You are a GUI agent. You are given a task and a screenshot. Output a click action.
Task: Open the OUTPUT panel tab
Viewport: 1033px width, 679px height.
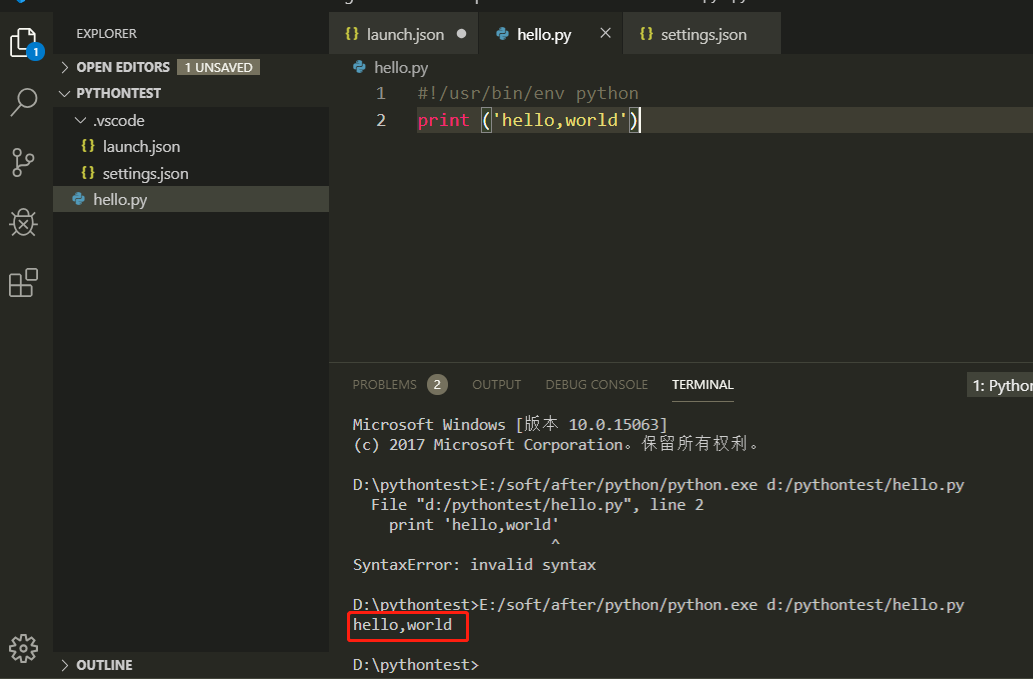496,384
